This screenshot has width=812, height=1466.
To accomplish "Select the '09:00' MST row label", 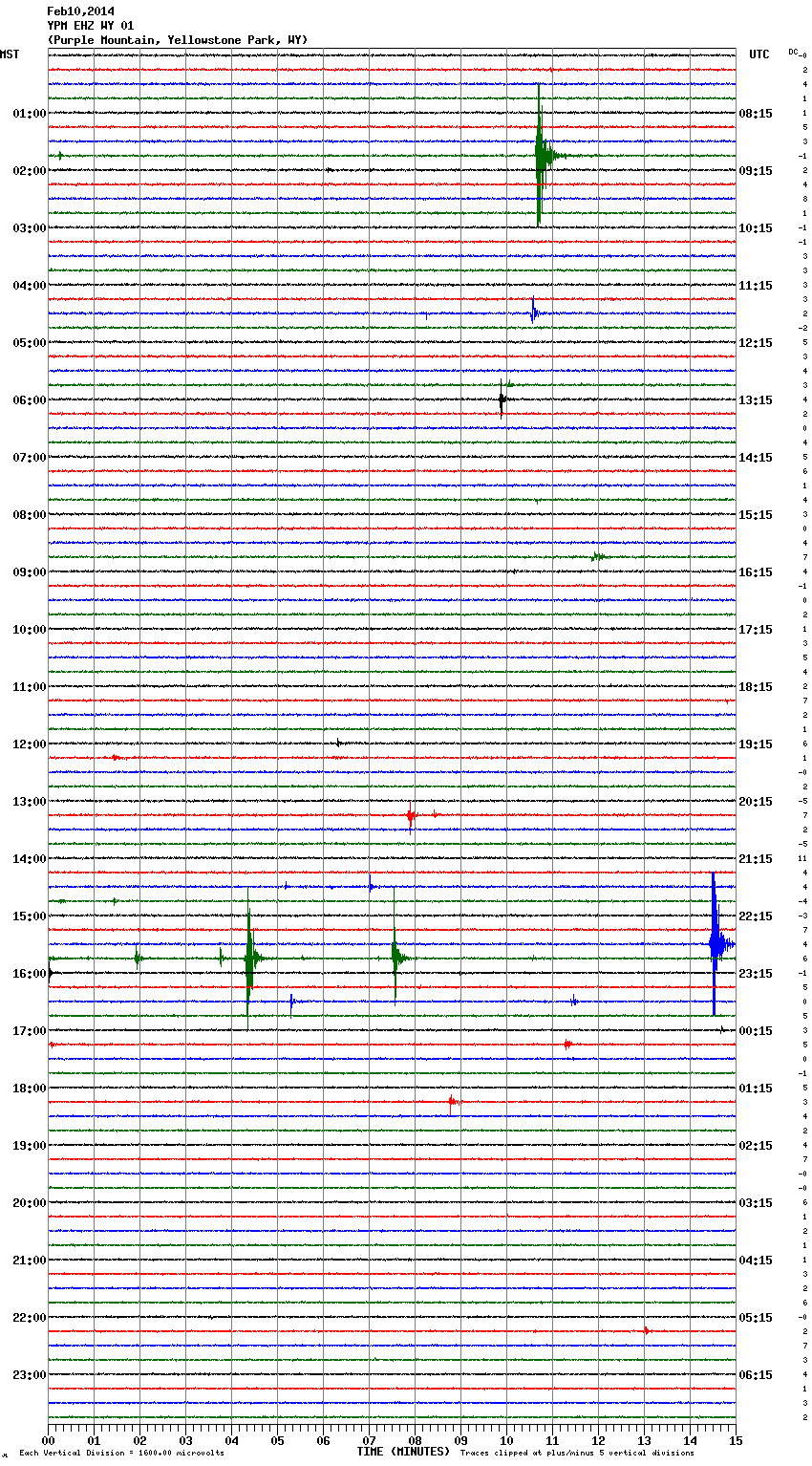I will tap(30, 572).
